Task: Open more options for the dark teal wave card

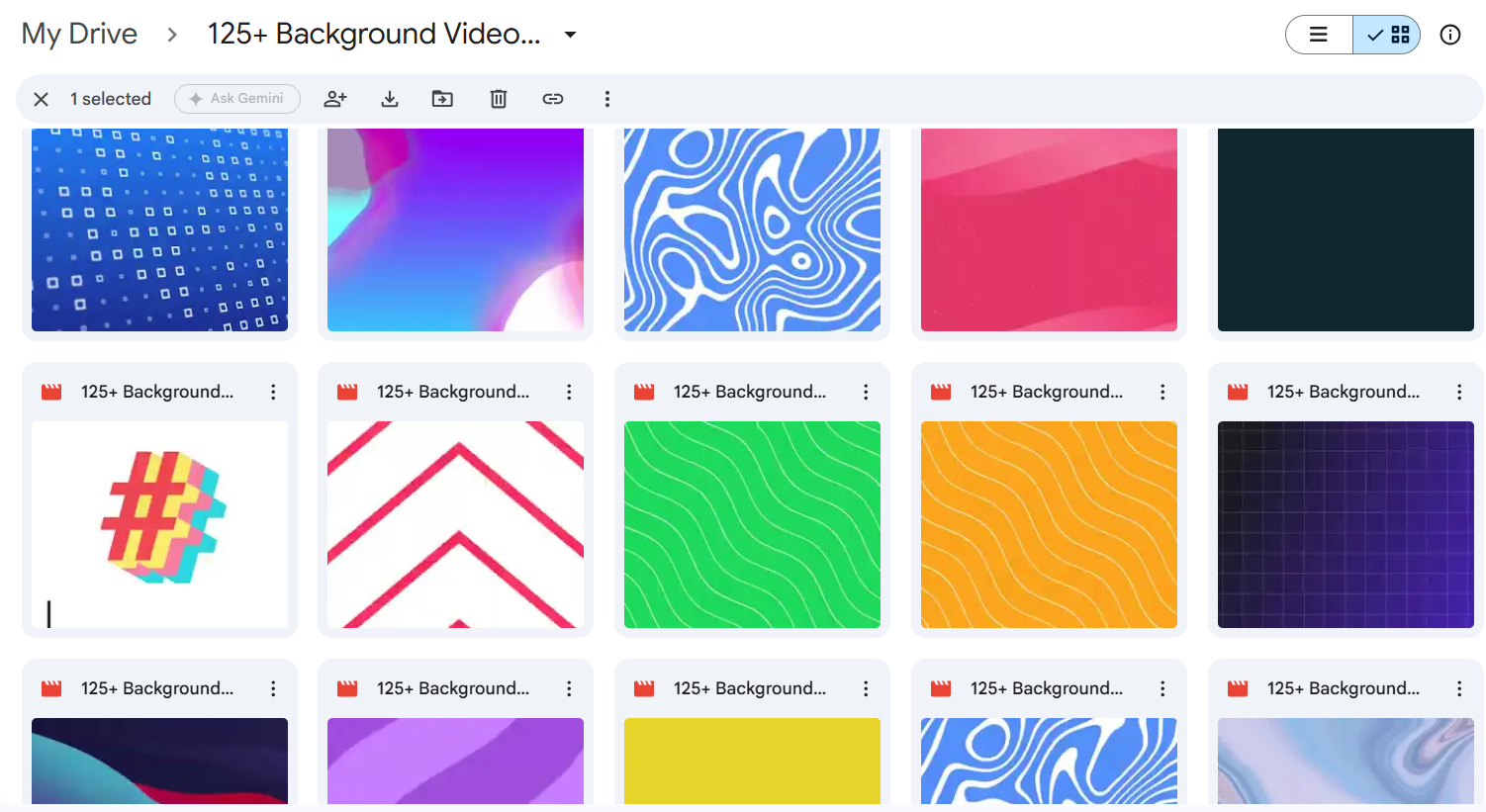Action: 273,689
